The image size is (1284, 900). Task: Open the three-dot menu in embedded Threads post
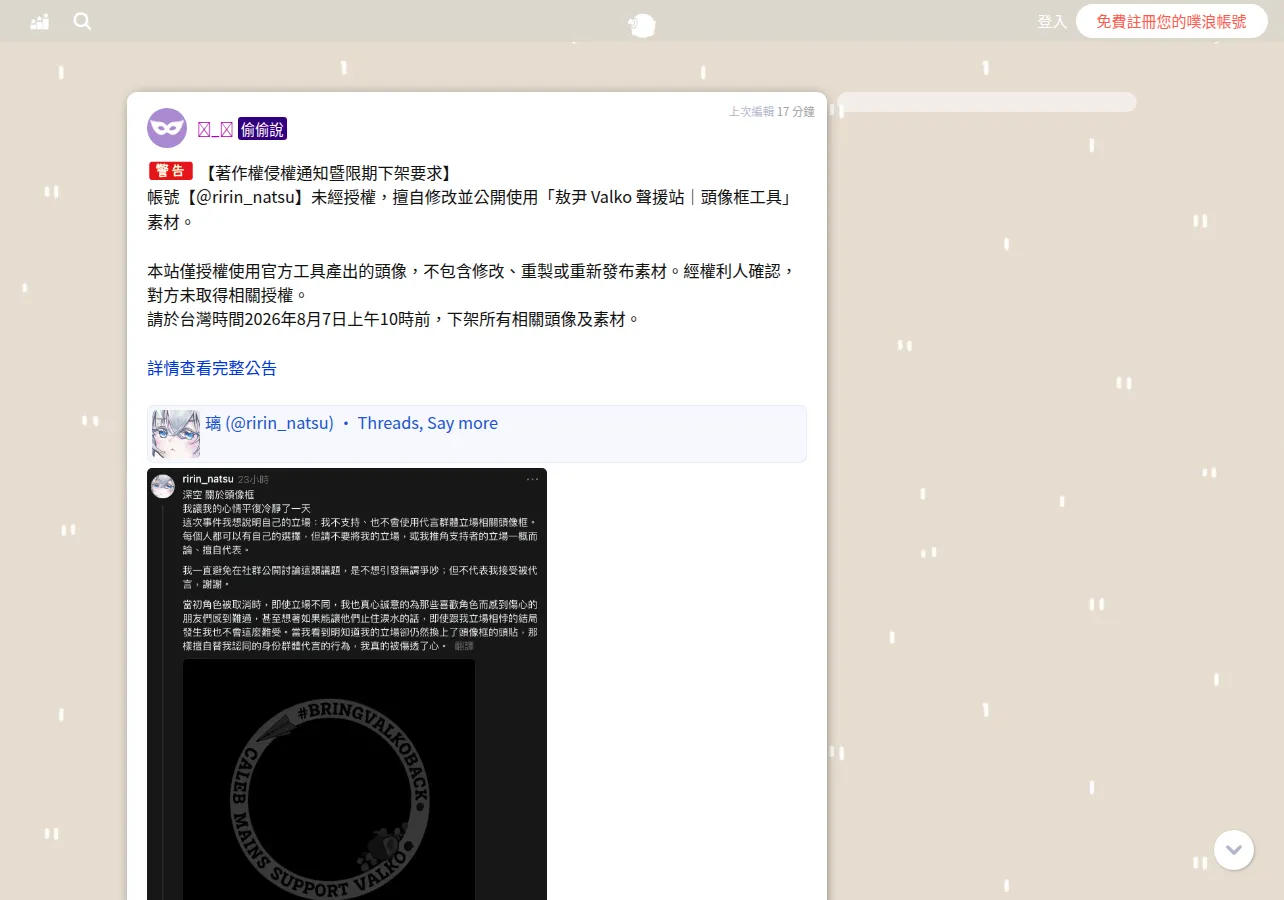pyautogui.click(x=533, y=479)
